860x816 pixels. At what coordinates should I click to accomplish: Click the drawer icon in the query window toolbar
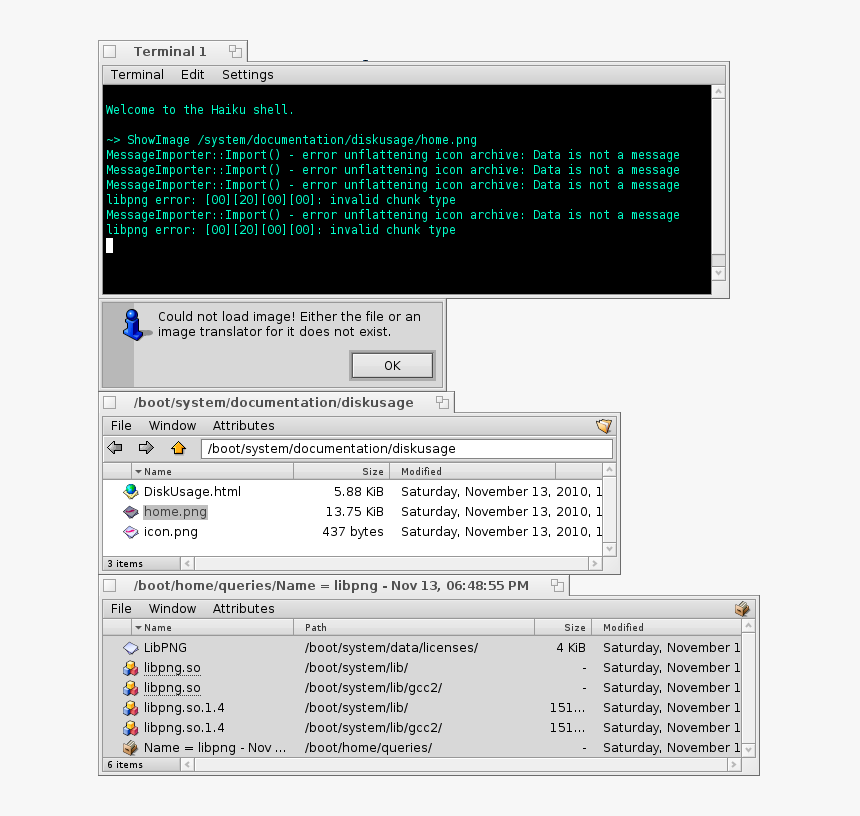pyautogui.click(x=742, y=608)
